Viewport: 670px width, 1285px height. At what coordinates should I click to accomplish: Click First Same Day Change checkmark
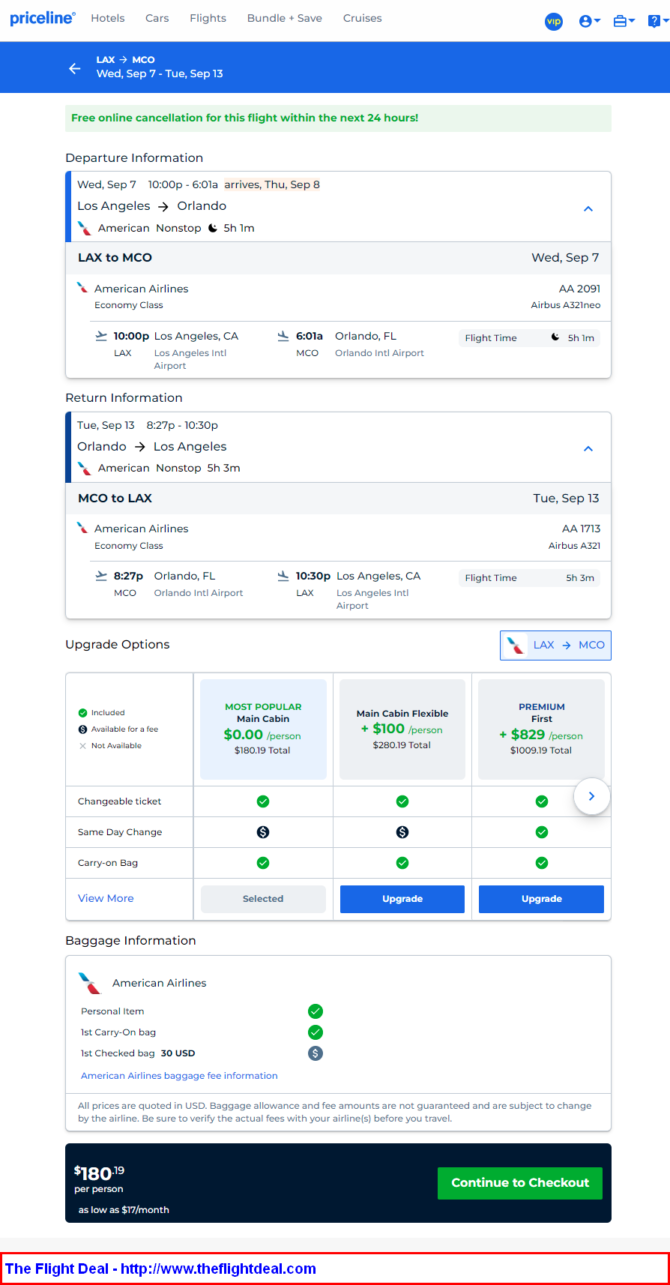pos(541,832)
